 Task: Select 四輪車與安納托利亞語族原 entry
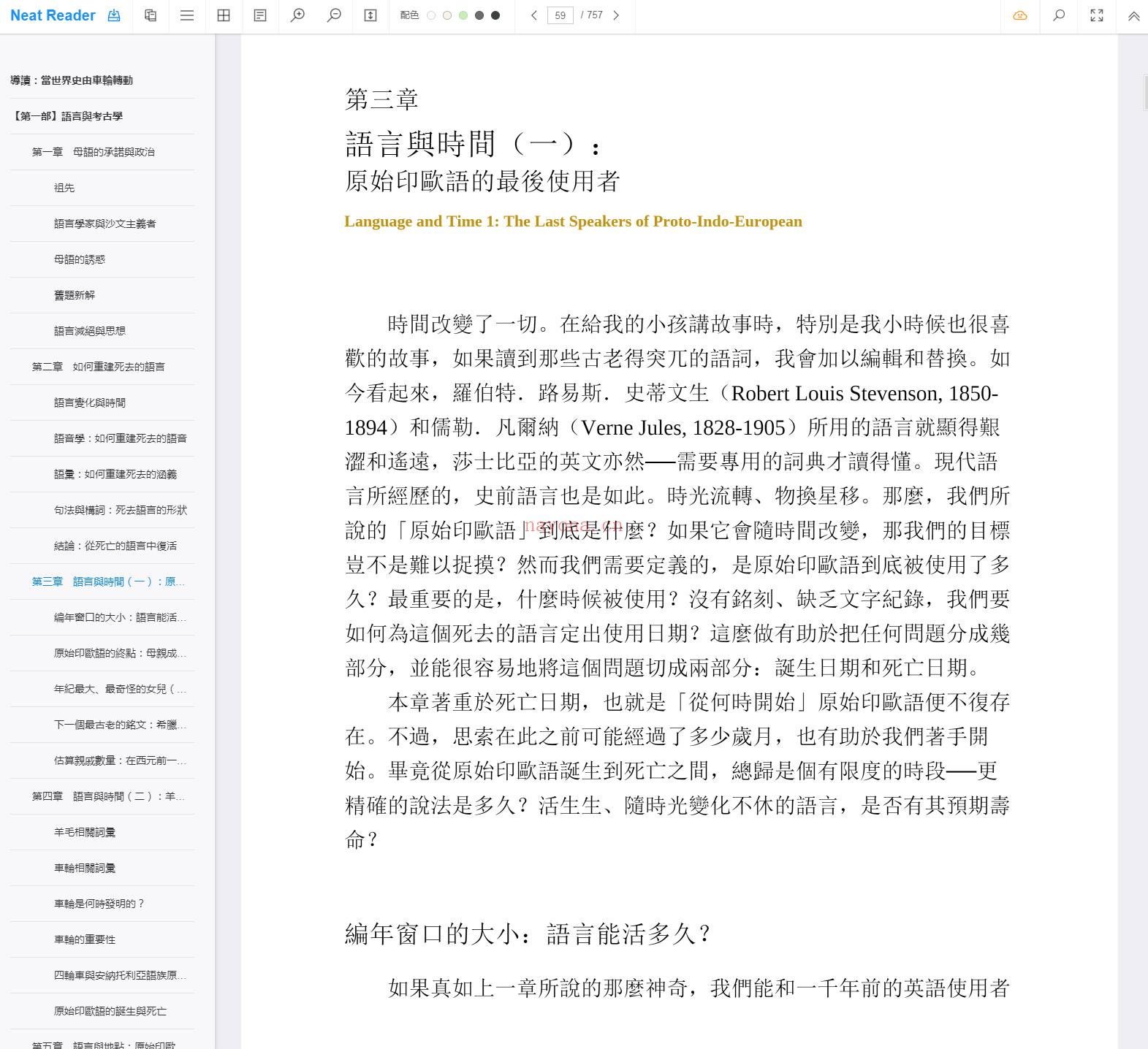click(x=120, y=975)
